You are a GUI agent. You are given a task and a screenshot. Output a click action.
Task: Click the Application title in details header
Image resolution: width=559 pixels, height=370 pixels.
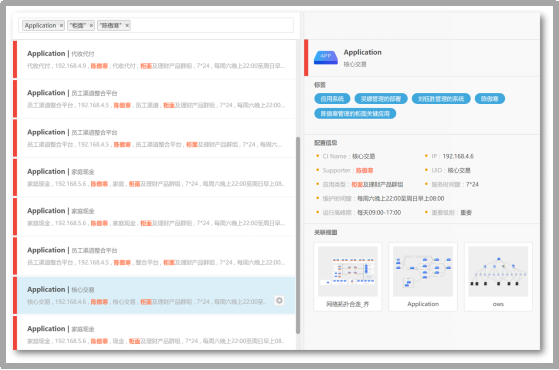point(363,52)
